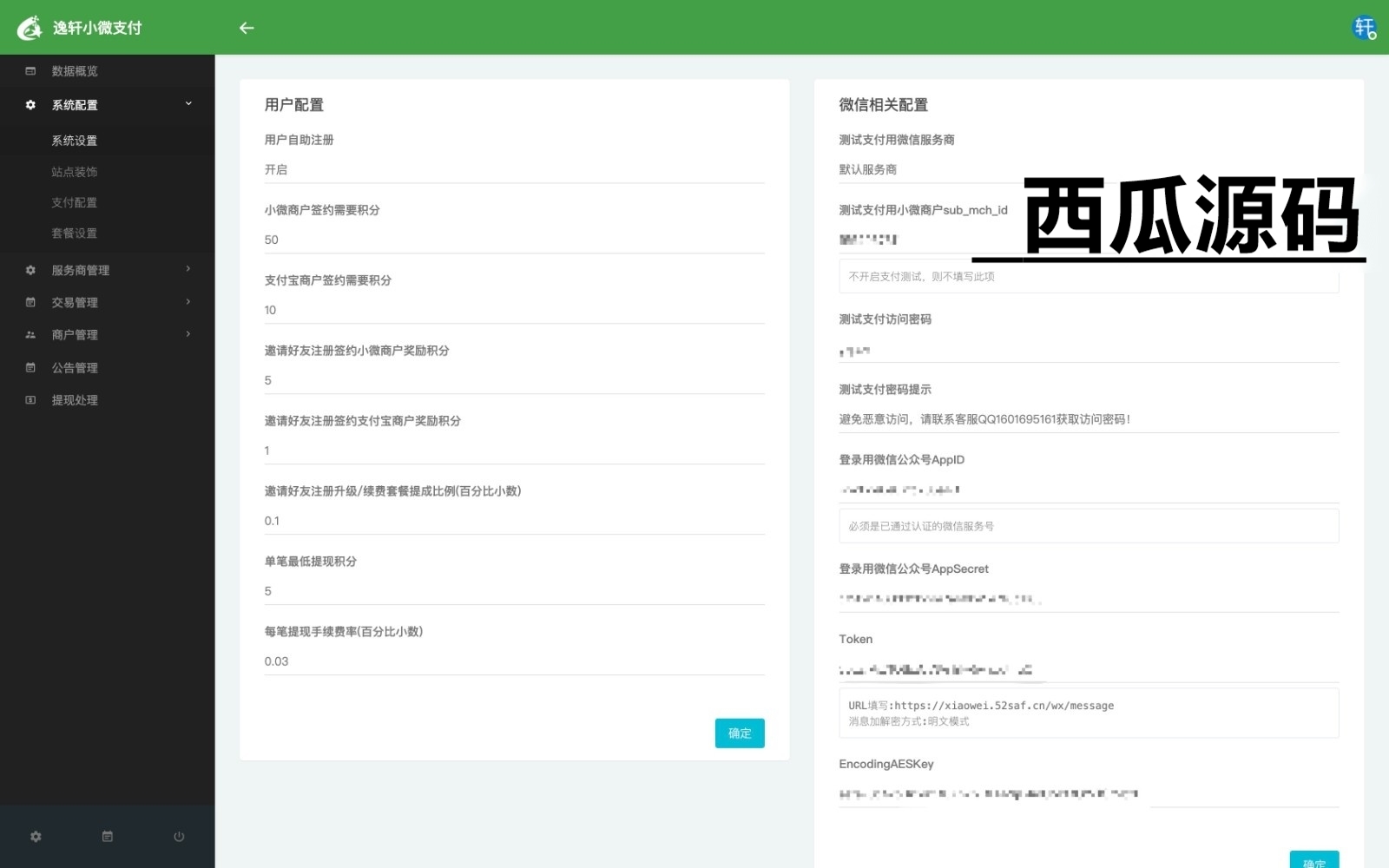Image resolution: width=1389 pixels, height=868 pixels.
Task: Expand the 服务商管理 chevron
Action: coord(188,269)
